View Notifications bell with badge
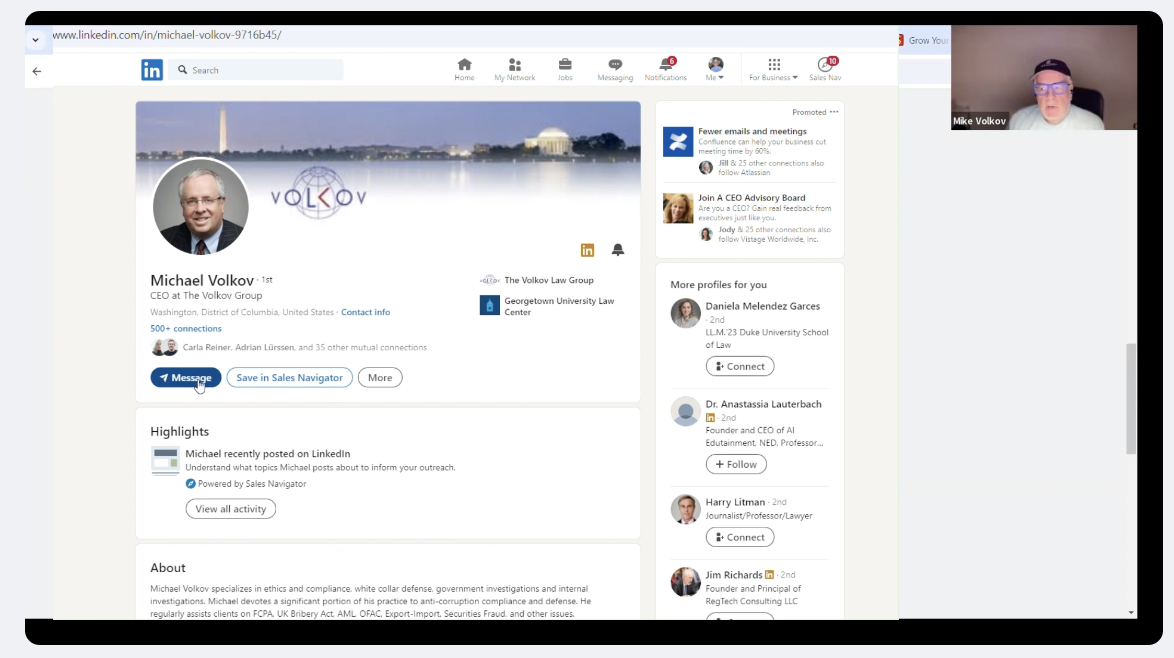 pos(665,69)
